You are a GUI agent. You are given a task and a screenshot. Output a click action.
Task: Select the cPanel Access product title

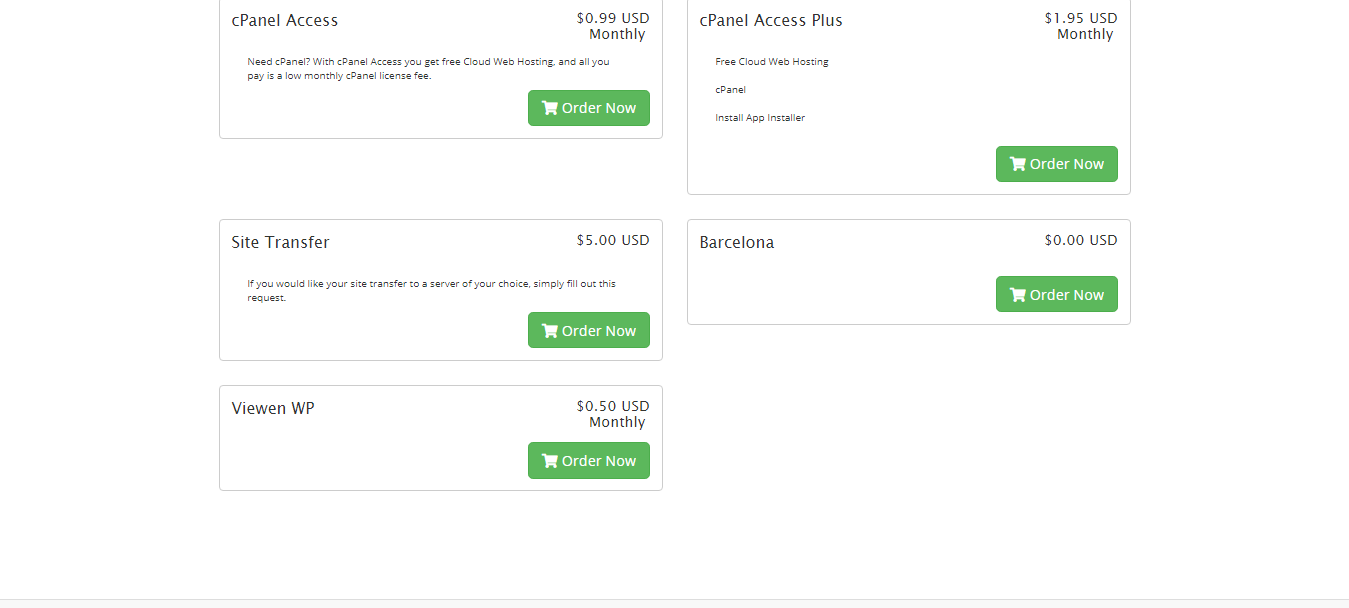click(285, 20)
